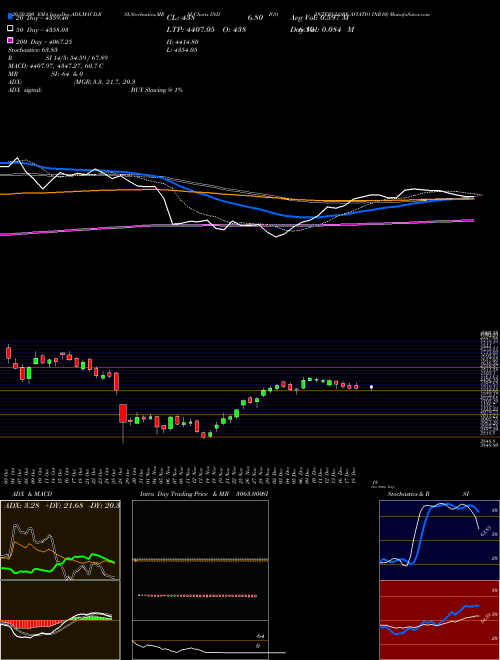Viewport: 500px width, 660px height.
Task: Open the MACD histogram chart panel
Action: 60,620
